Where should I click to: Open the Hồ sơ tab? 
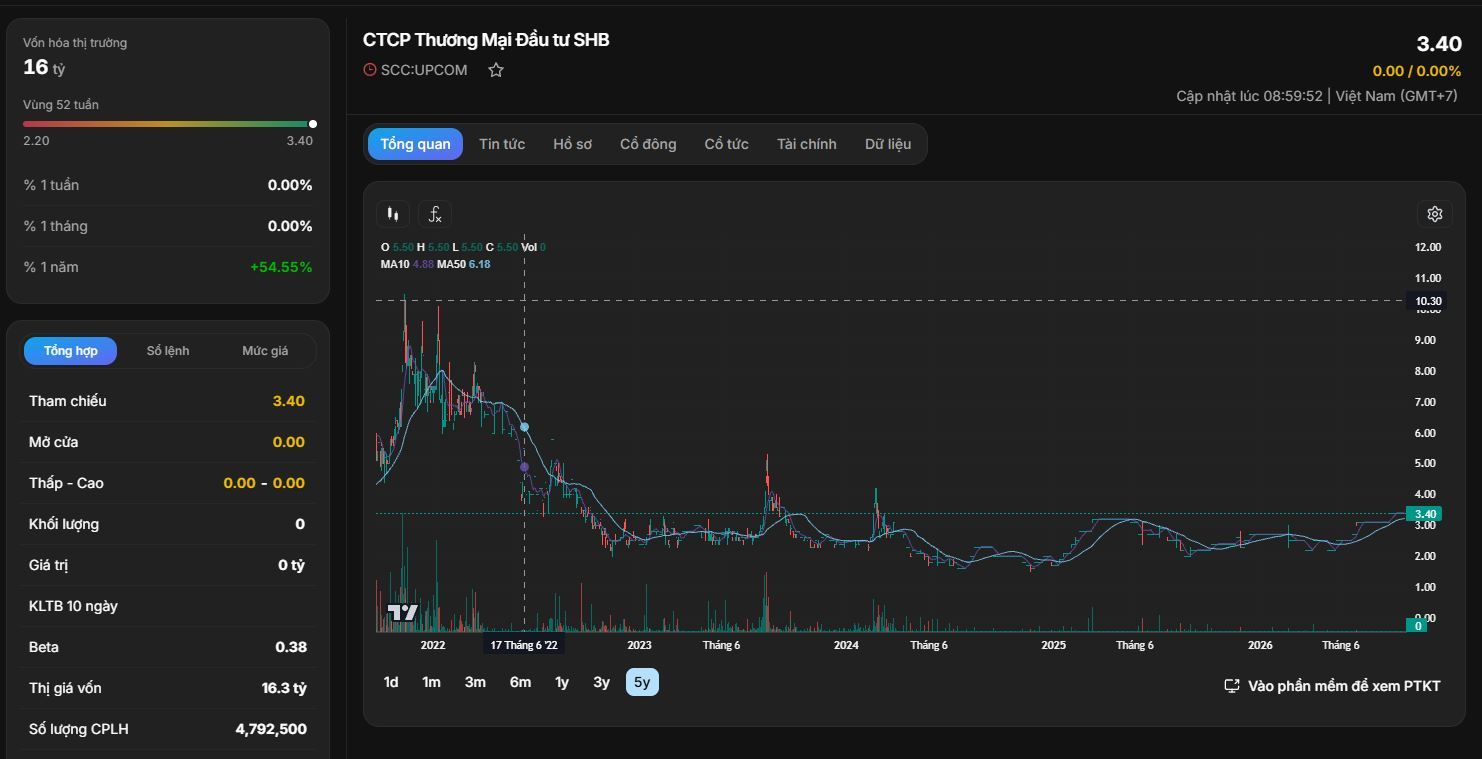click(x=572, y=144)
